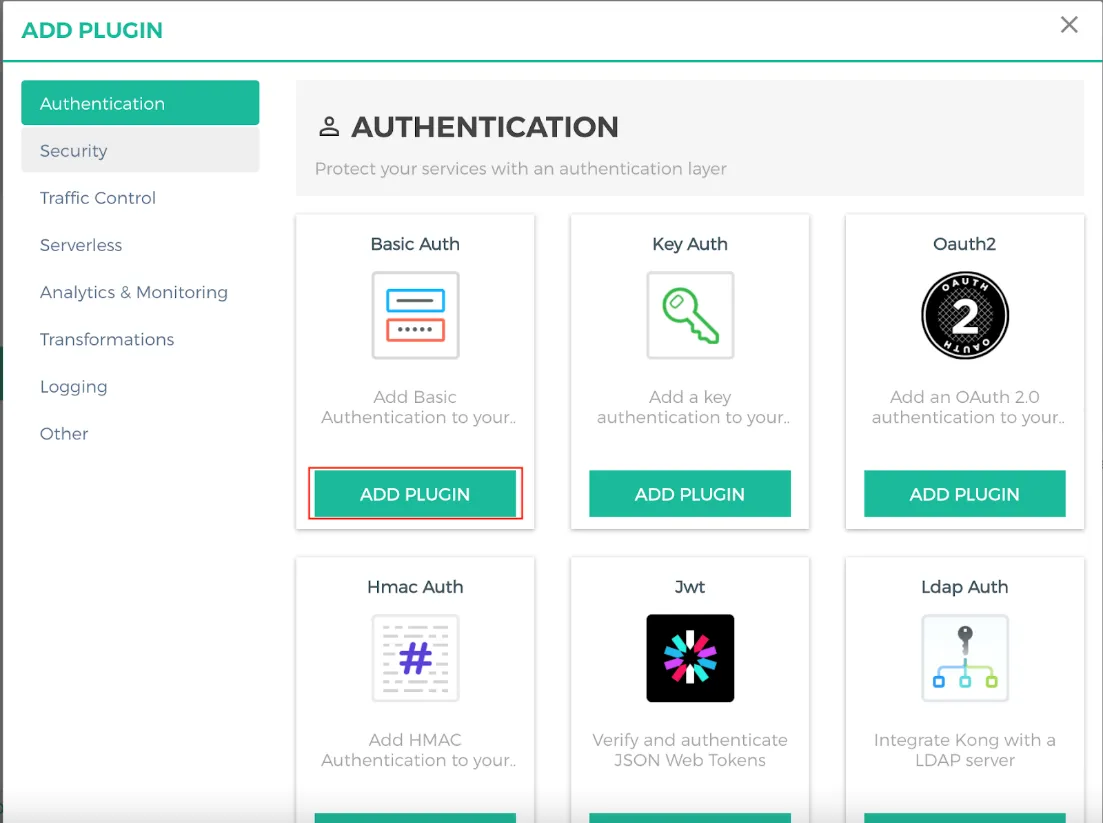The height and width of the screenshot is (823, 1103).
Task: Click the Ldap Auth tree icon
Action: coord(964,658)
